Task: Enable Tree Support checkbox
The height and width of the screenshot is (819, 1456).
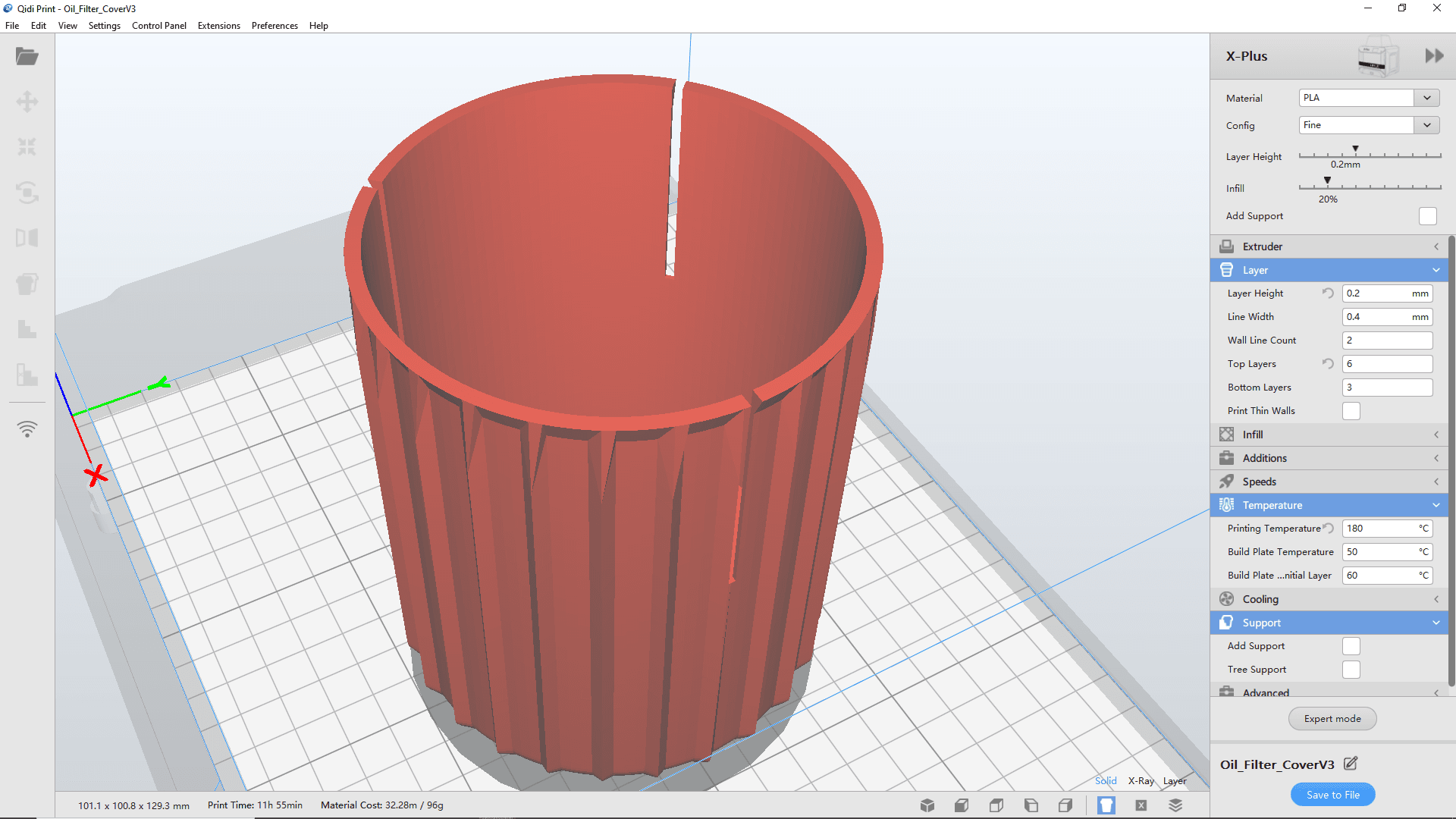Action: tap(1351, 670)
